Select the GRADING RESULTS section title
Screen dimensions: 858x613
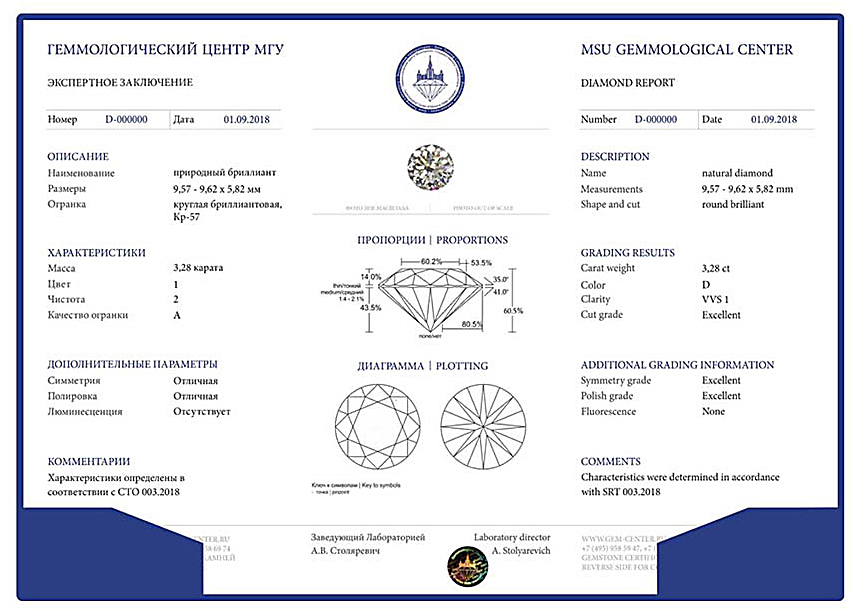point(627,253)
